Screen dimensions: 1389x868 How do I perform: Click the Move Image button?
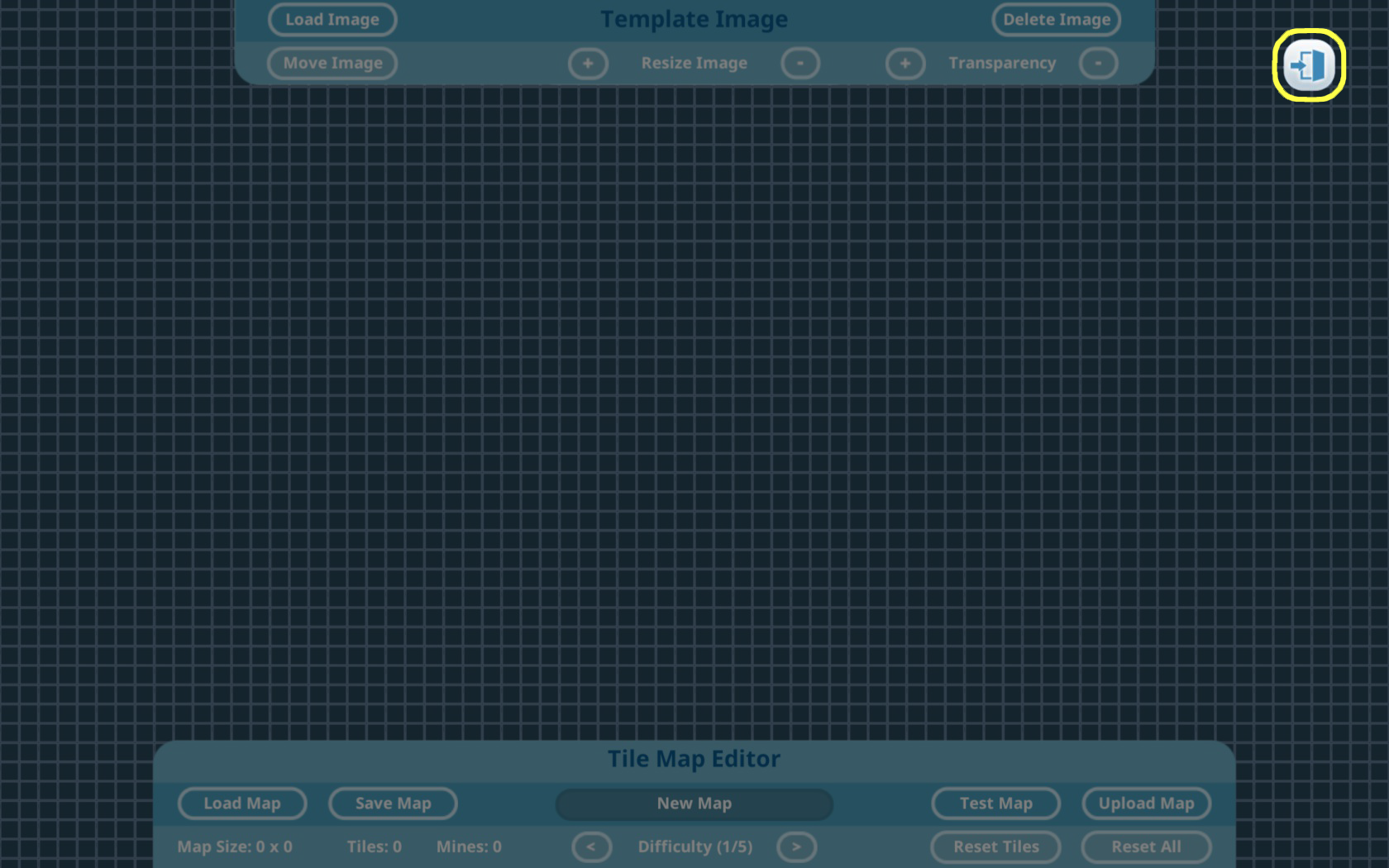332,64
